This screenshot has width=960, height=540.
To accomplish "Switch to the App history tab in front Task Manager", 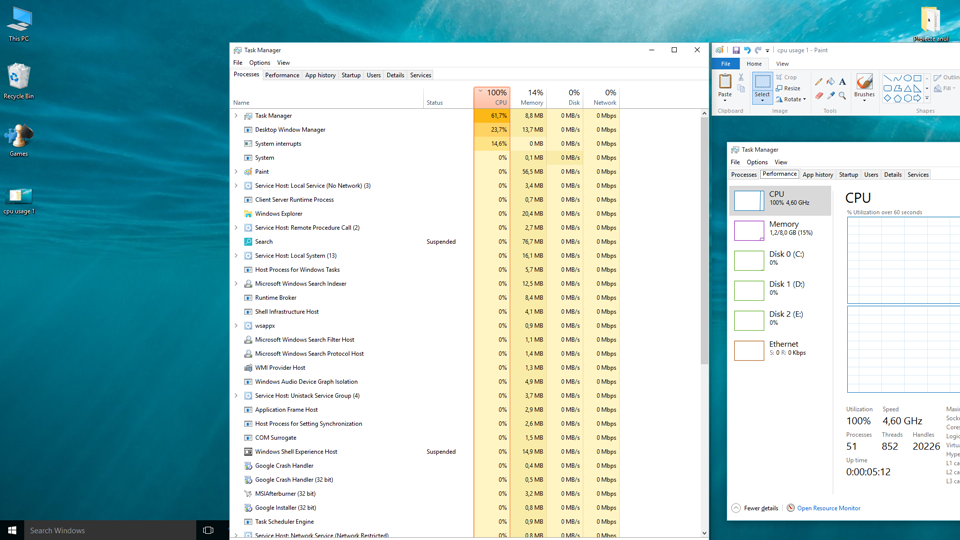I will coord(320,75).
